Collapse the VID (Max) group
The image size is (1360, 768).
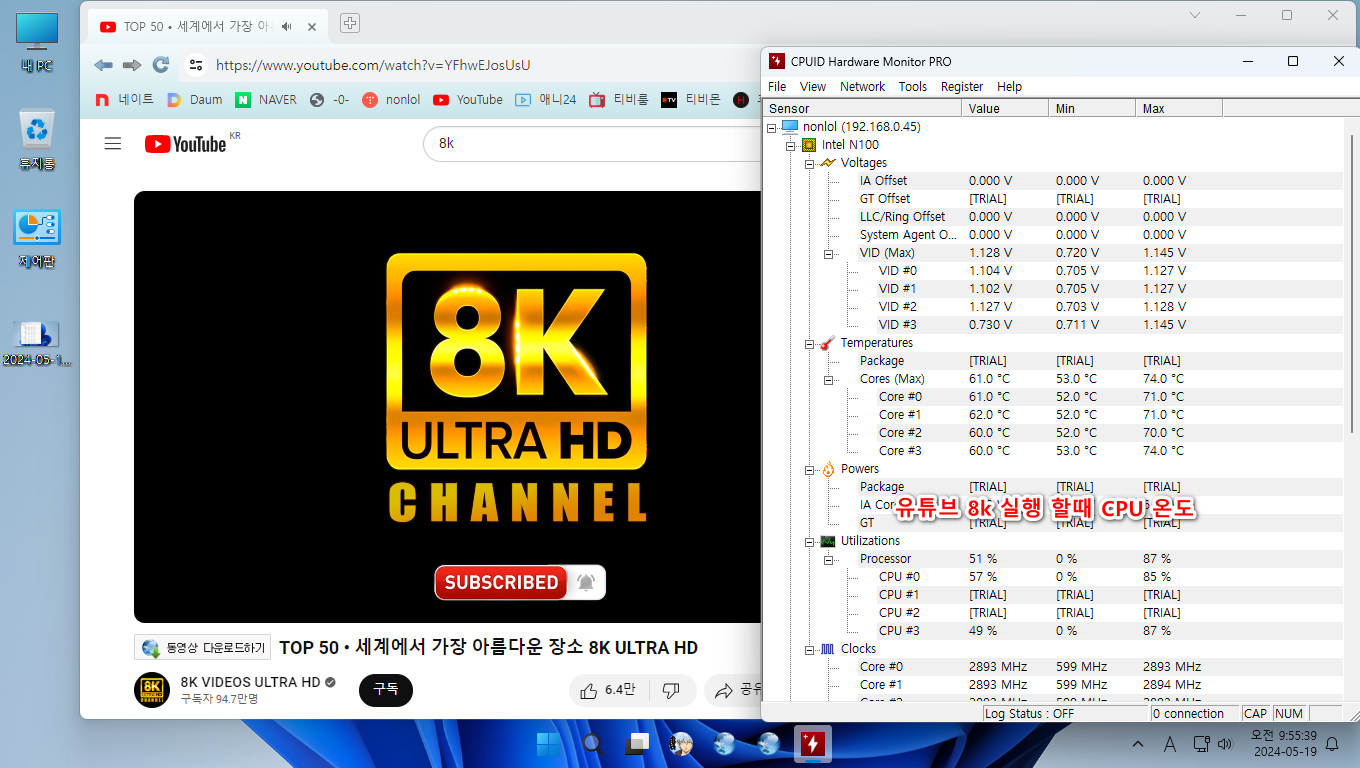pyautogui.click(x=829, y=253)
